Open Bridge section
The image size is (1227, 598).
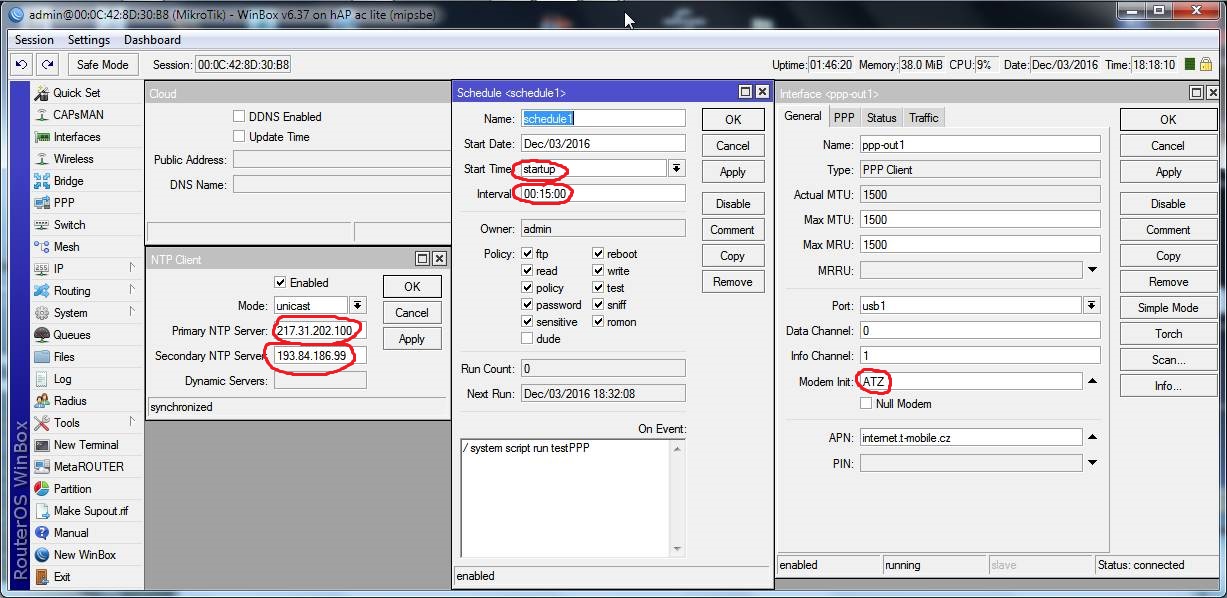click(x=69, y=181)
